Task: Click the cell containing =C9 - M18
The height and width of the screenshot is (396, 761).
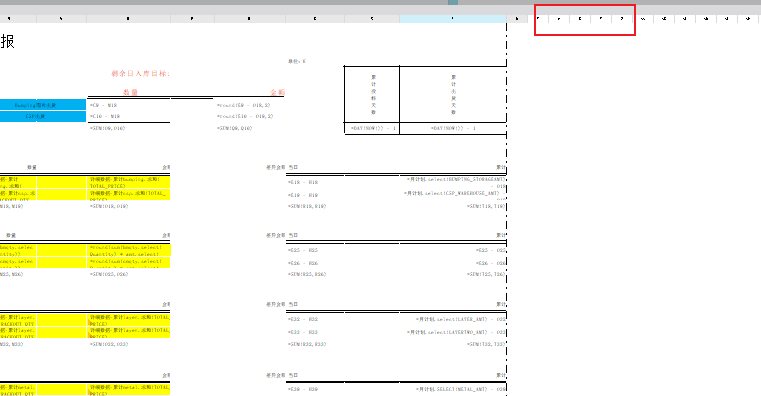Action: click(x=129, y=105)
